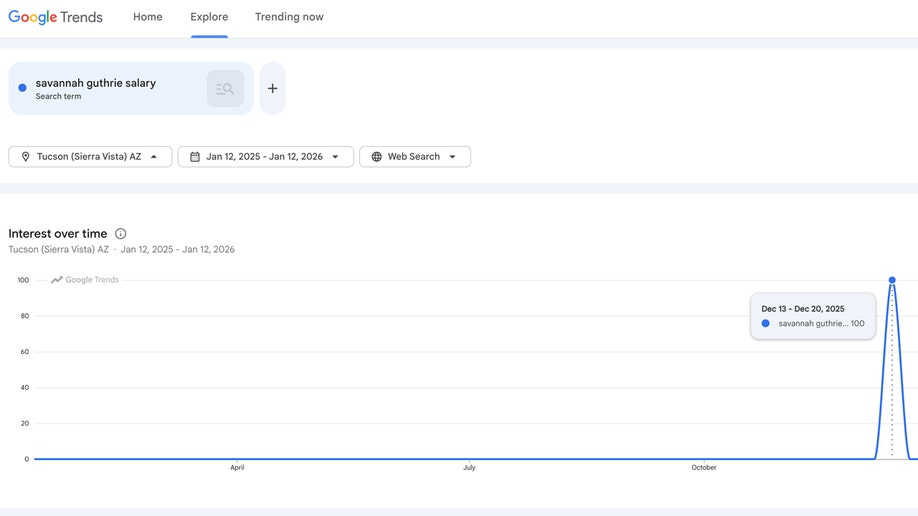
Task: Click the search topics list icon
Action: tap(225, 88)
